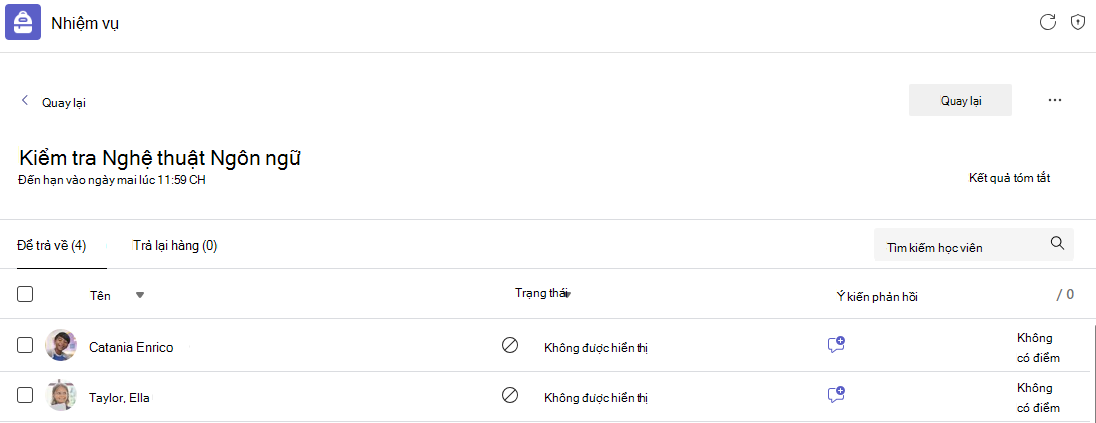Screen dimensions: 1096x423
Task: Click the Nhiệm vụ backpack app icon
Action: click(22, 22)
